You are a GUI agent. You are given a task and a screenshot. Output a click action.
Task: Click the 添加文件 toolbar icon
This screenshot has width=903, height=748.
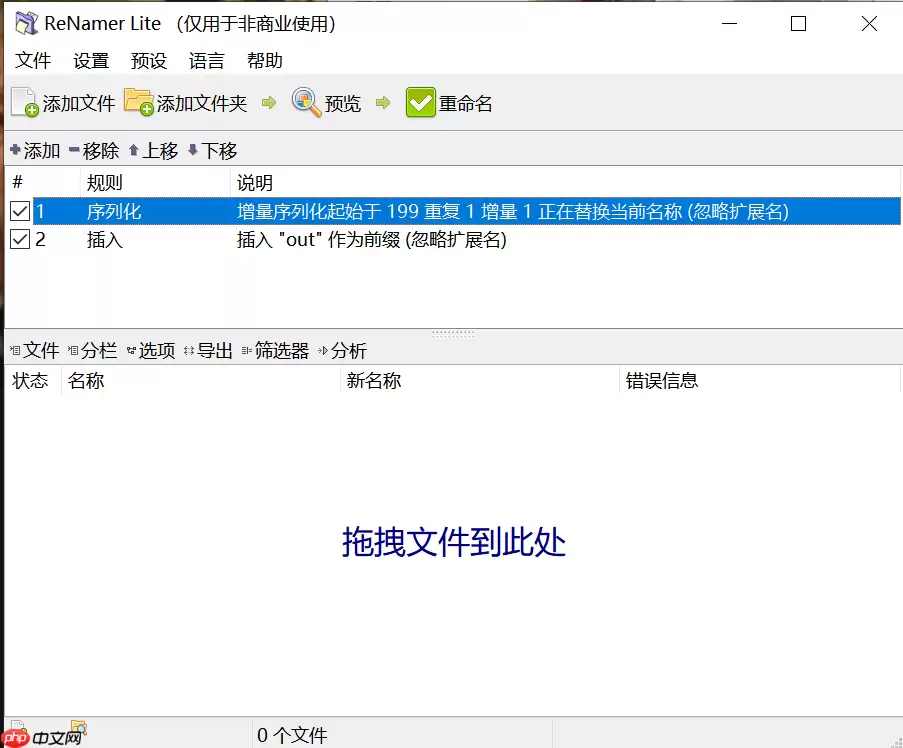(x=24, y=101)
